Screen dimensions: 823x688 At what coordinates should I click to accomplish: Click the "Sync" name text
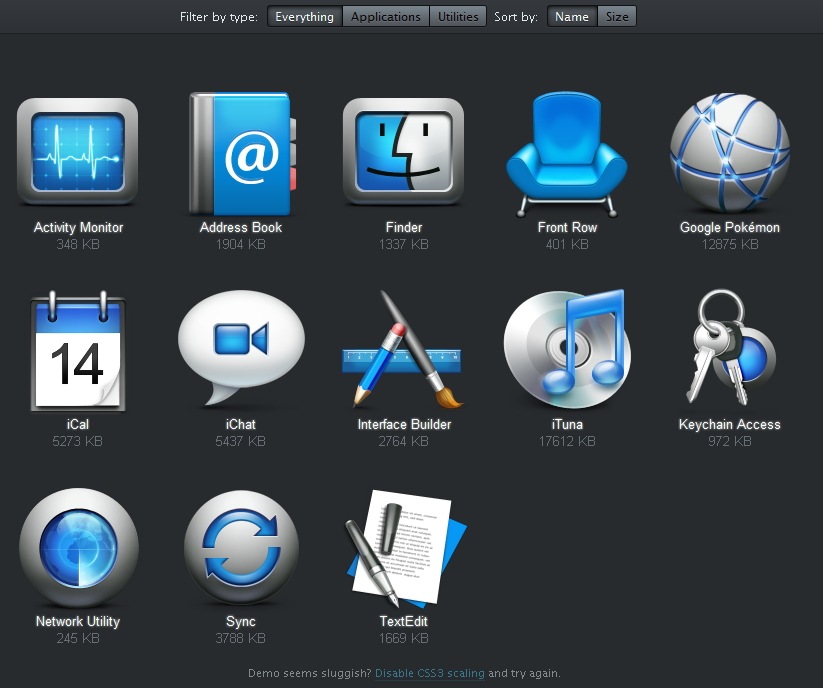[241, 622]
